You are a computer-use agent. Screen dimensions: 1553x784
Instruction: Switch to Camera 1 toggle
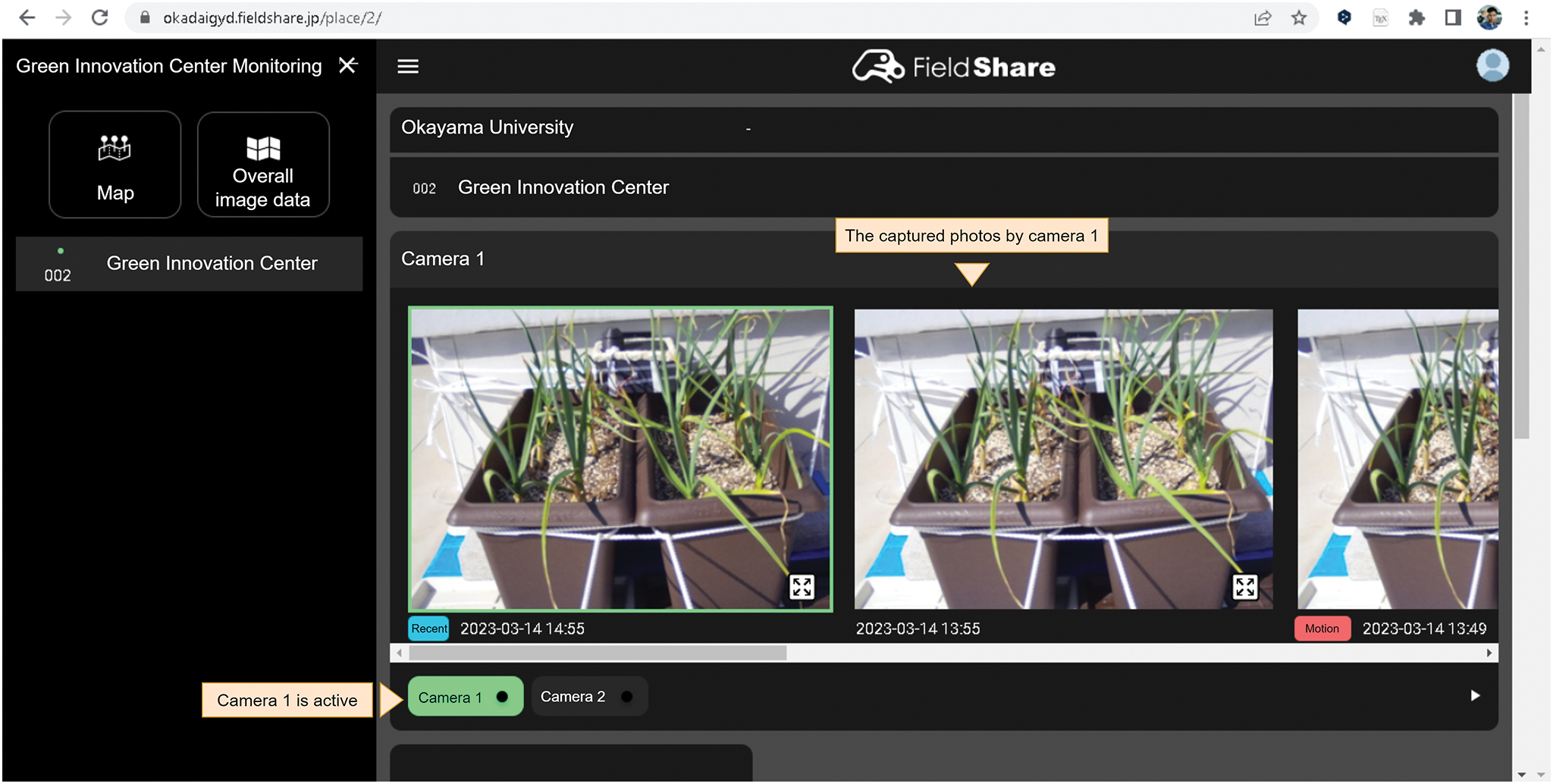[465, 697]
